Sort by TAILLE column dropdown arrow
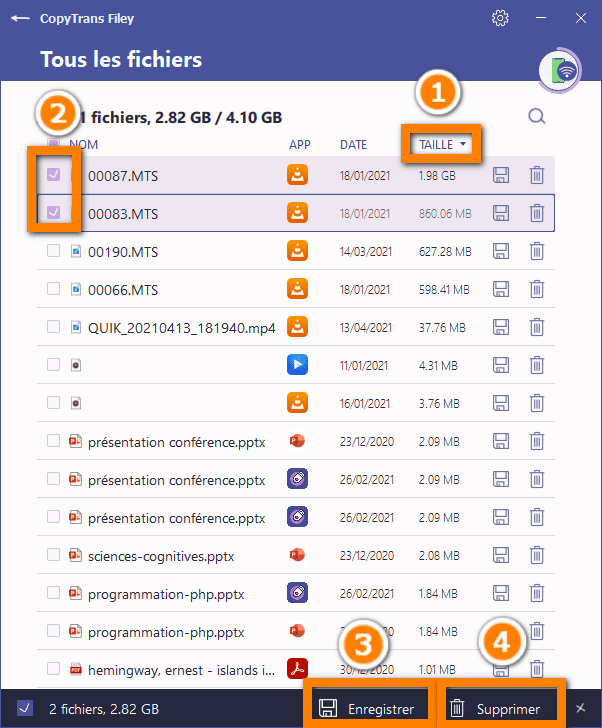 coord(463,144)
